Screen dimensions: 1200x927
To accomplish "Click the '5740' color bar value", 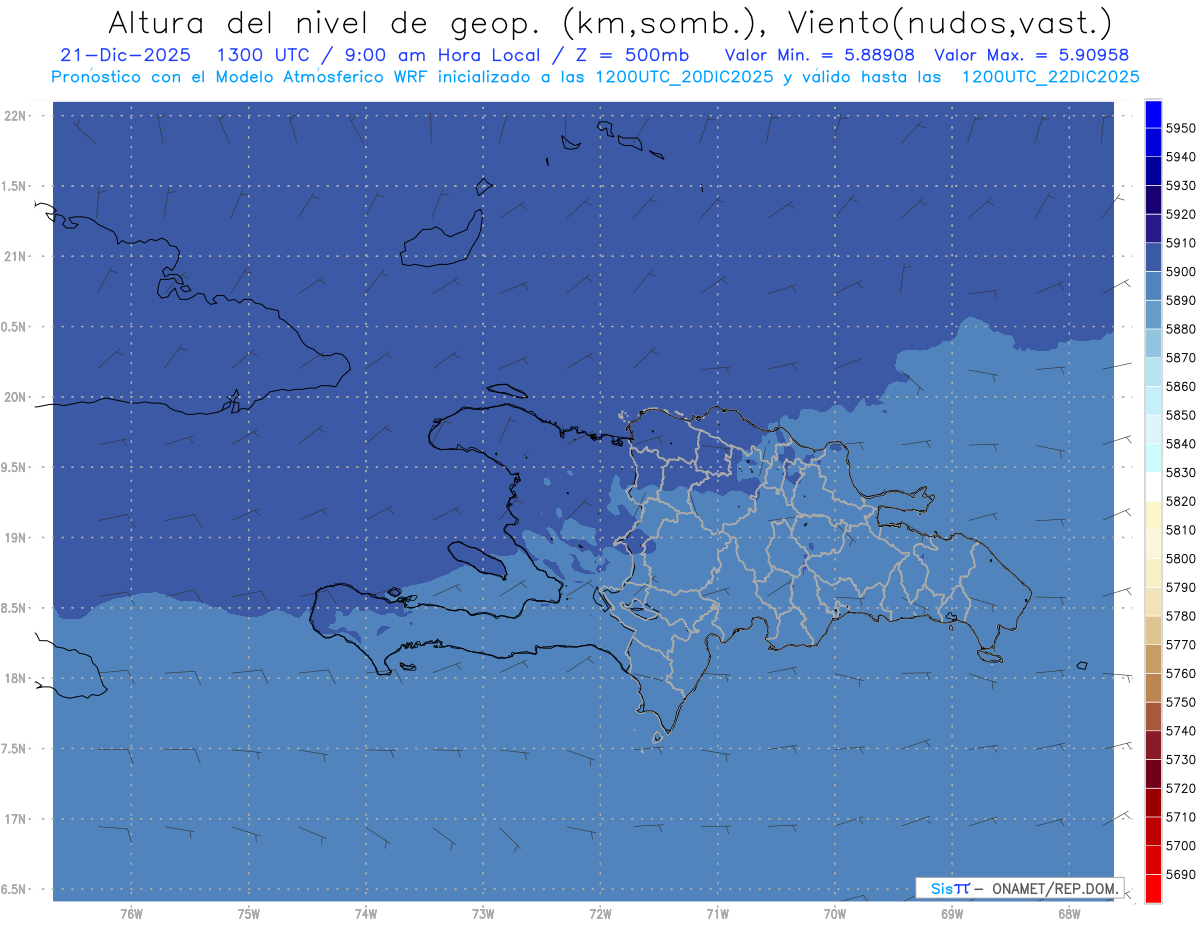I will coord(1180,731).
